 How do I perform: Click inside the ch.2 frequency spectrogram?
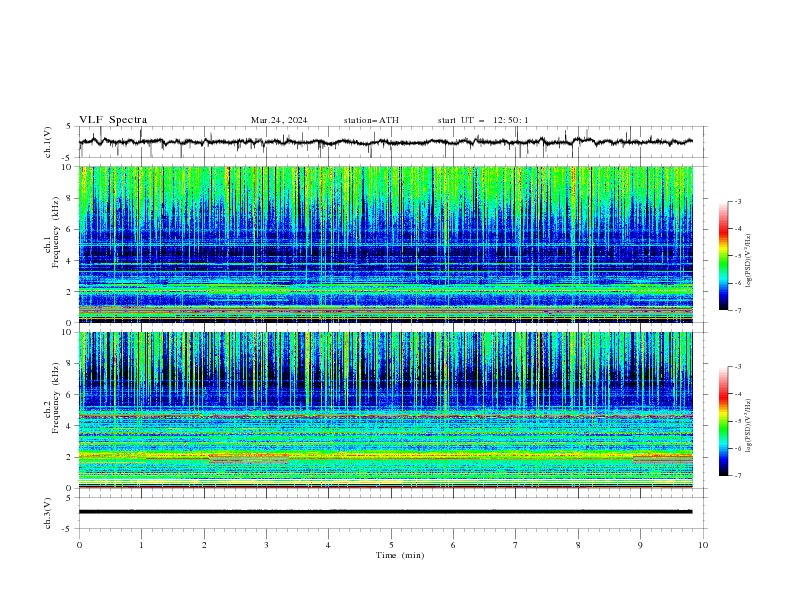pos(385,410)
